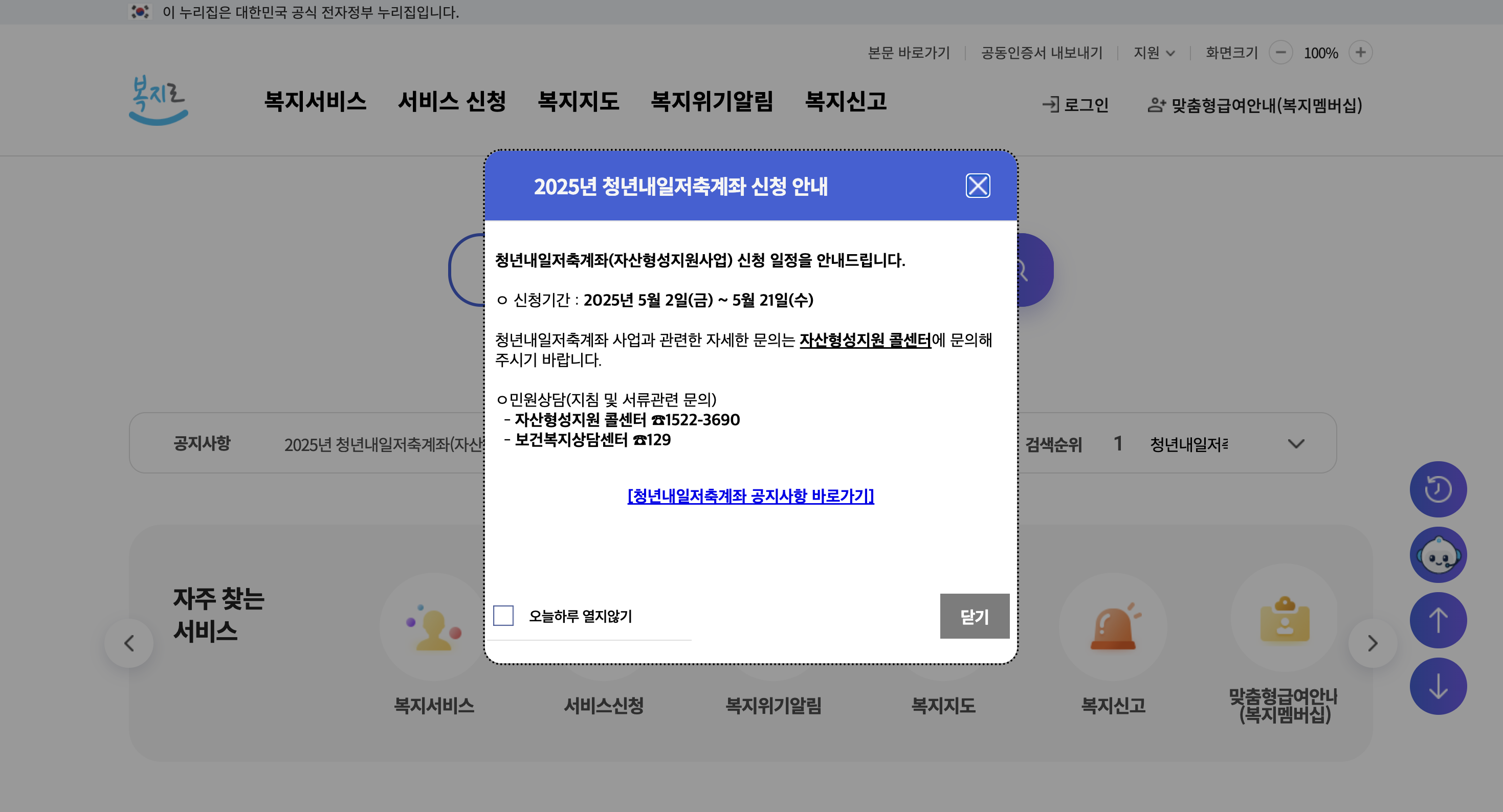Check the 오늘하루 열지않기 checkbox
The height and width of the screenshot is (812, 1503).
coord(503,616)
